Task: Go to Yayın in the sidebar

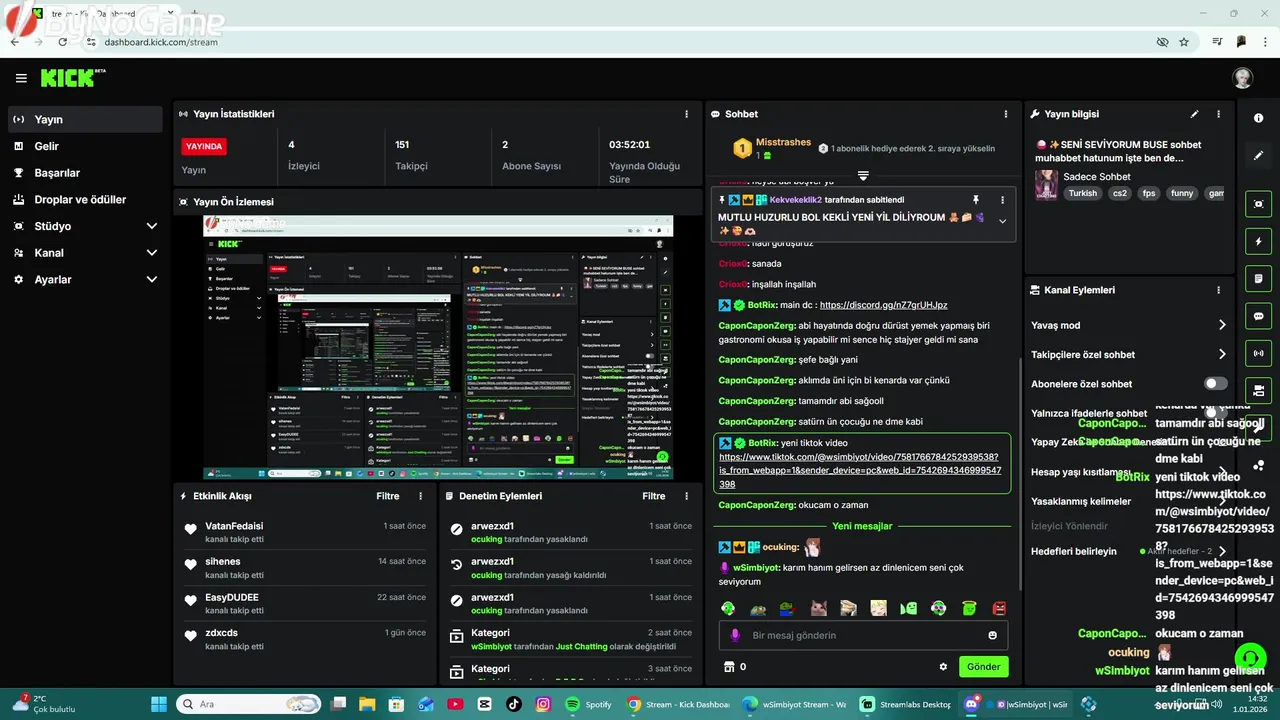Action: (x=84, y=119)
